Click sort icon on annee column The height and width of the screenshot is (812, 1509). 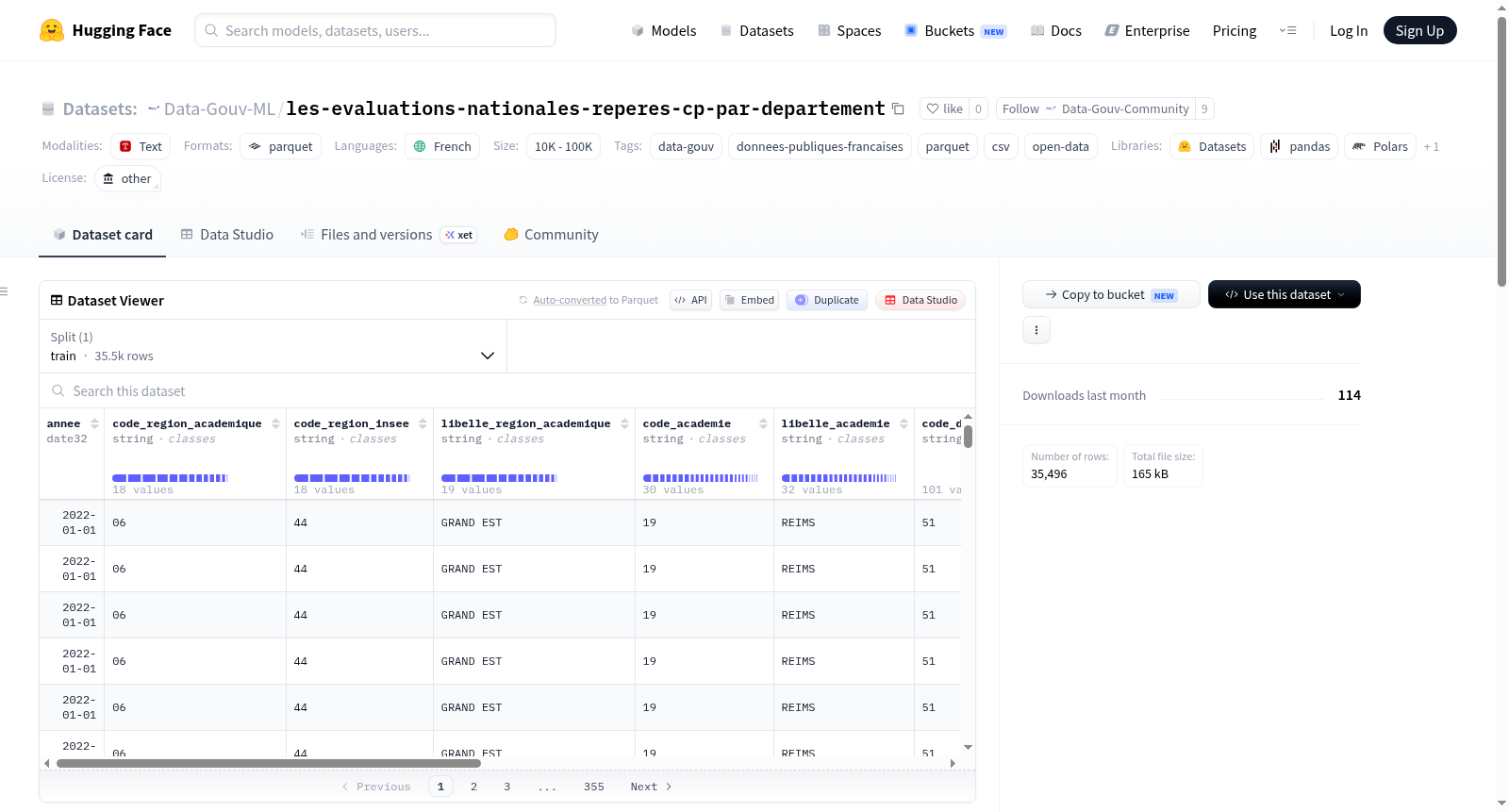[x=94, y=423]
